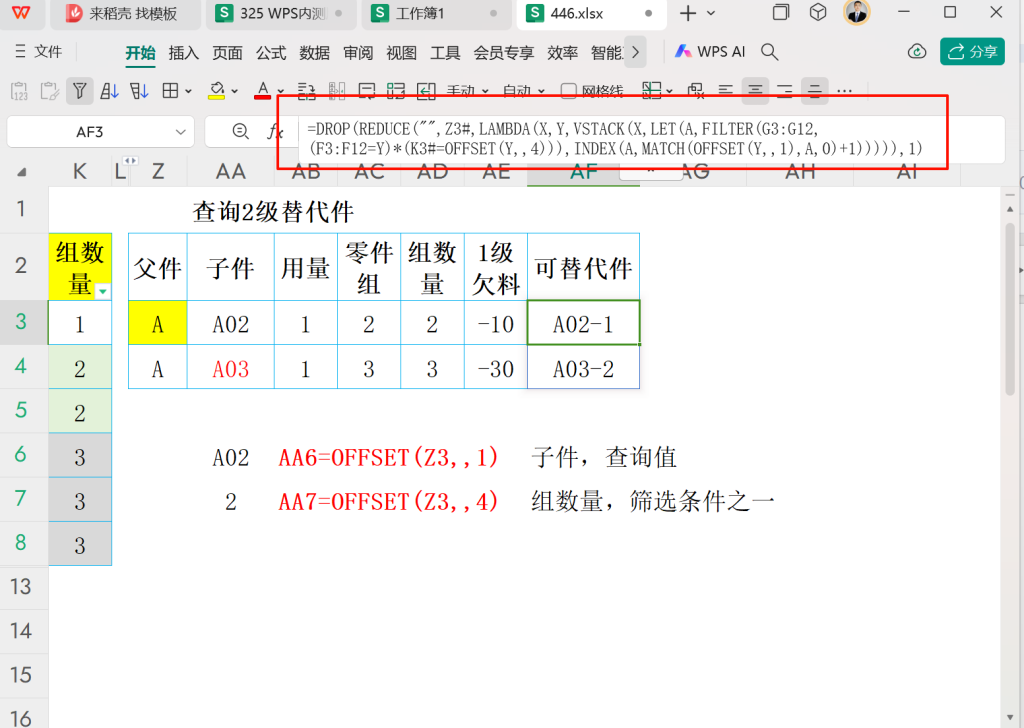The height and width of the screenshot is (728, 1024).
Task: Switch to the 页面 ribbon tab
Action: [x=227, y=53]
